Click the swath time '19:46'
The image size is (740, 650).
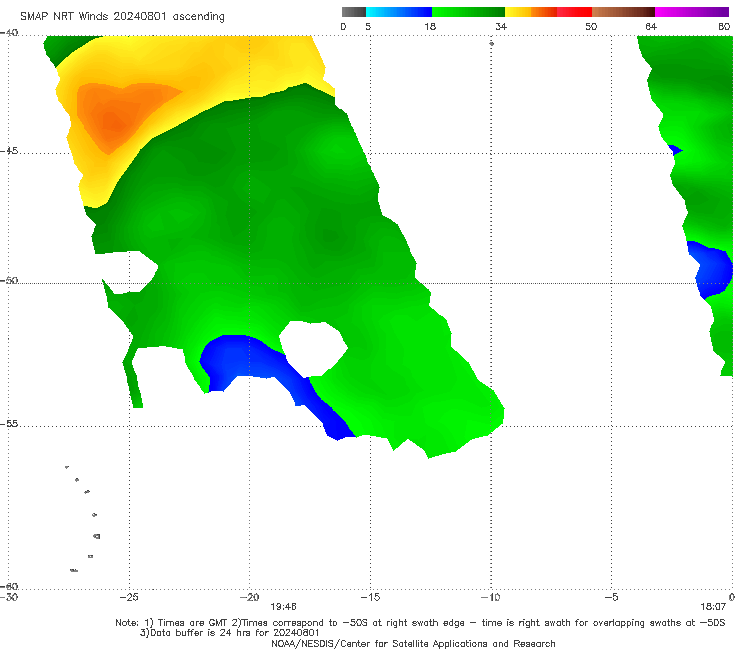[x=283, y=607]
